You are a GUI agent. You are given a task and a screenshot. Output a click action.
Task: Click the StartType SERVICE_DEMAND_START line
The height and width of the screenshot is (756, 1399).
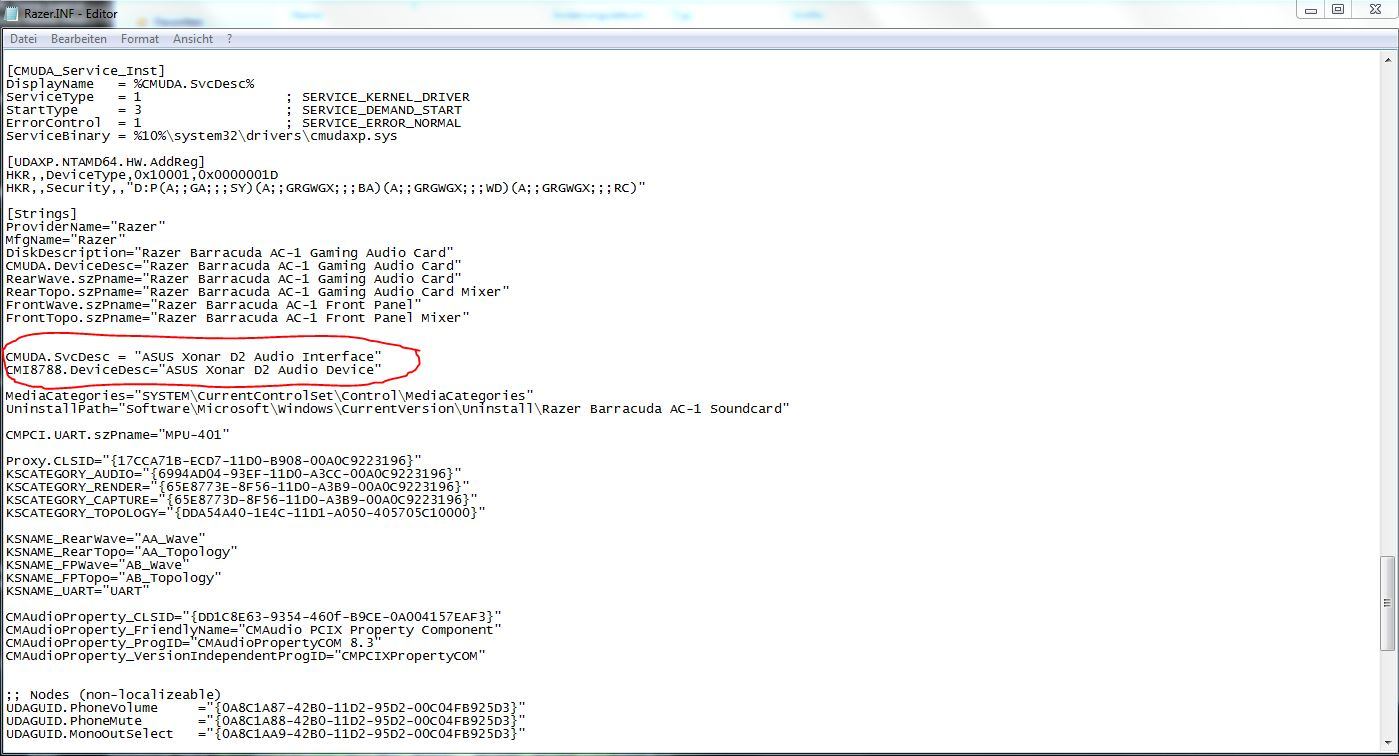tap(233, 110)
